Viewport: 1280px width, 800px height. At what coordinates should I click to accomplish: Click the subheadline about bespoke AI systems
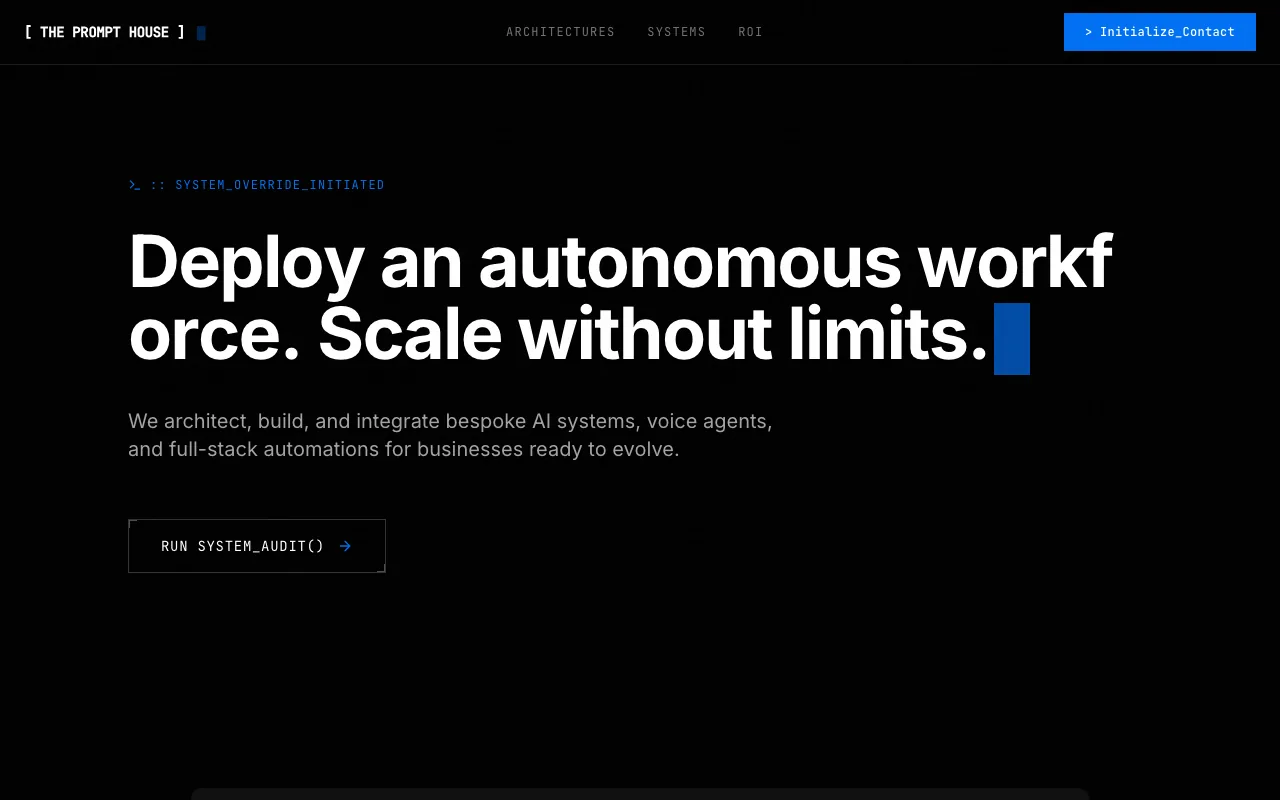[450, 435]
